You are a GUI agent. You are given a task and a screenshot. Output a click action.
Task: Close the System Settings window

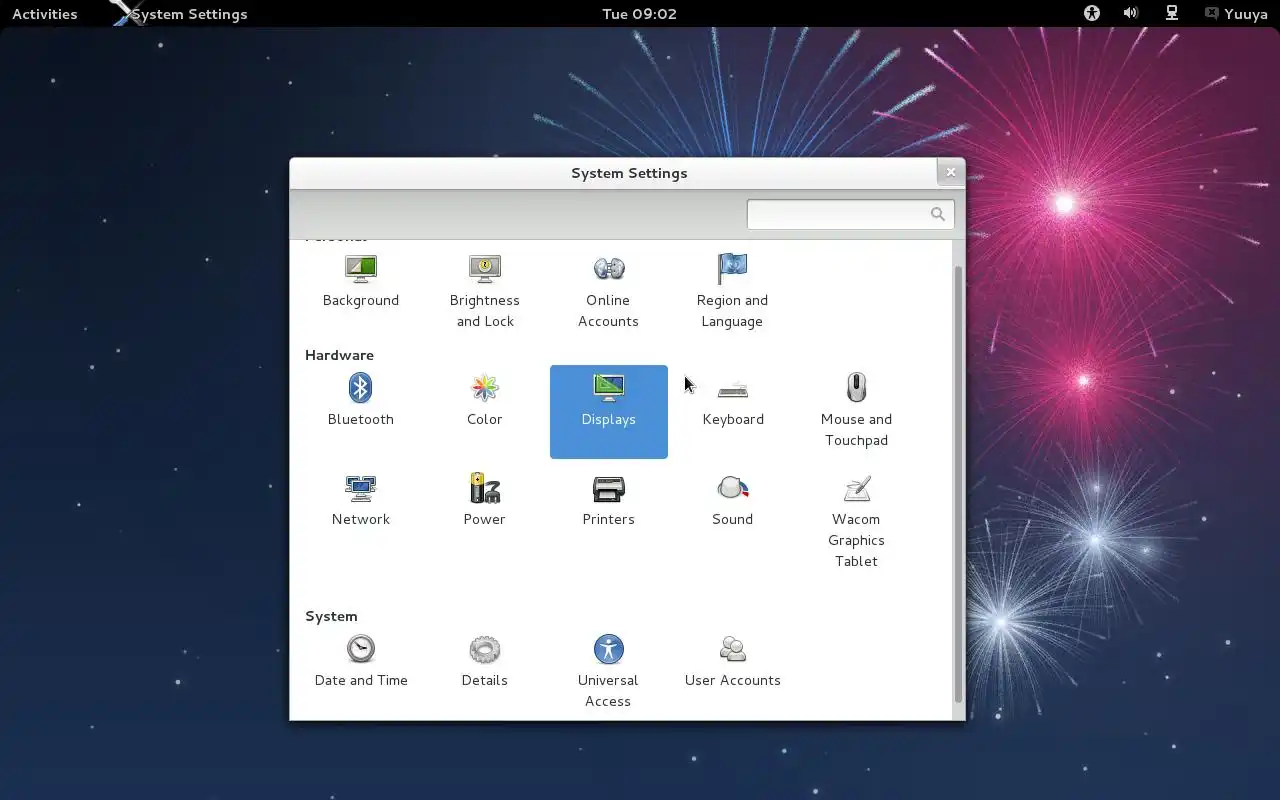[x=951, y=172]
